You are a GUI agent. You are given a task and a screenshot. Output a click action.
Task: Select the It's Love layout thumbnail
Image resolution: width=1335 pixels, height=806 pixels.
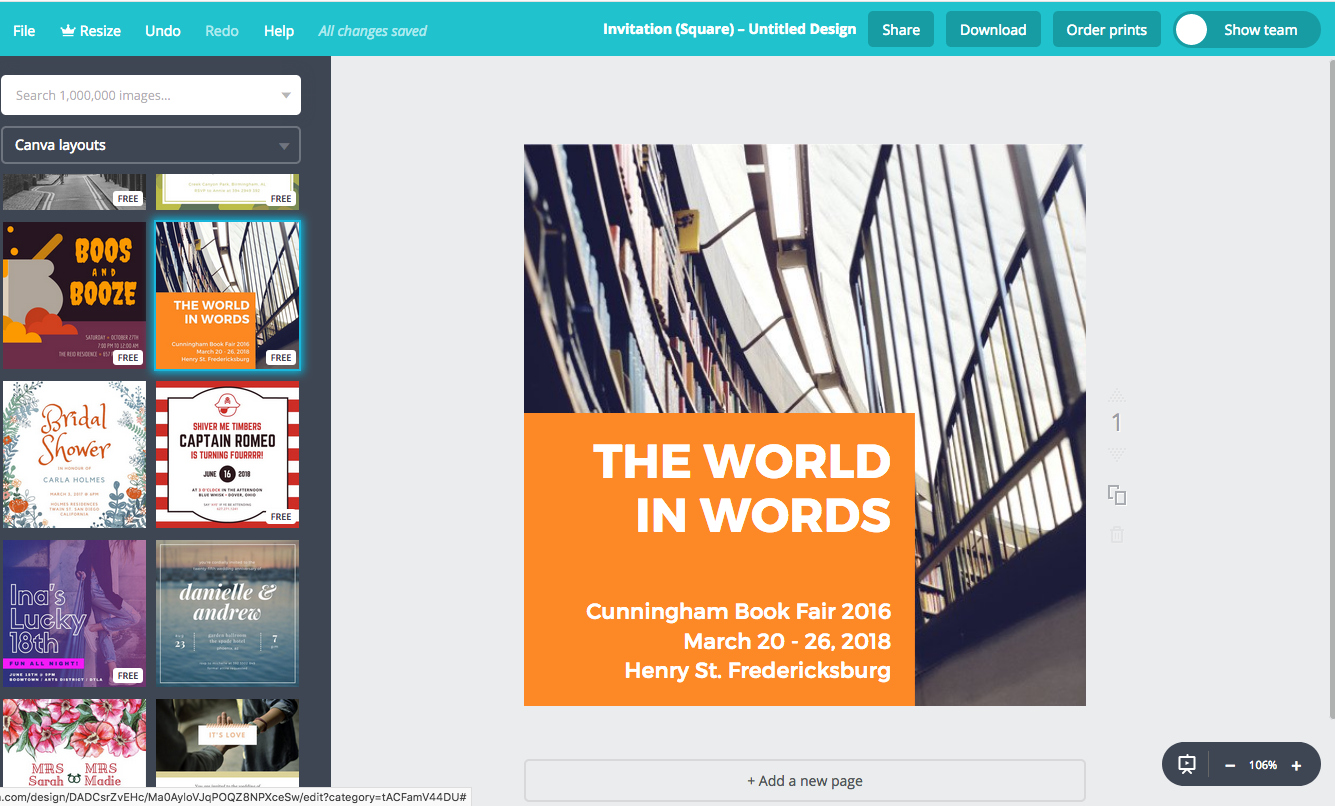(x=227, y=743)
